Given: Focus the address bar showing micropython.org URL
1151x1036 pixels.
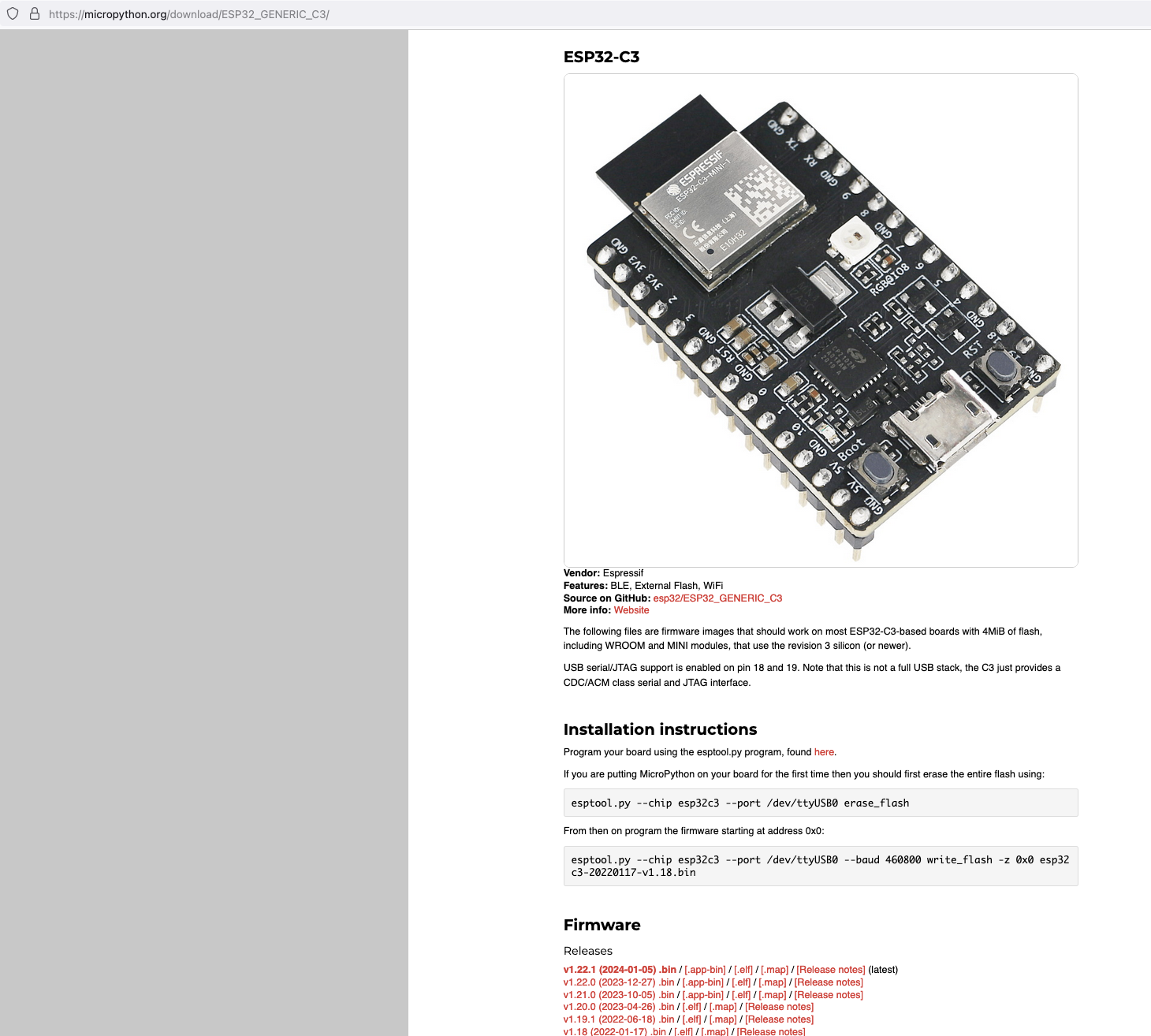Looking at the screenshot, I should (189, 14).
